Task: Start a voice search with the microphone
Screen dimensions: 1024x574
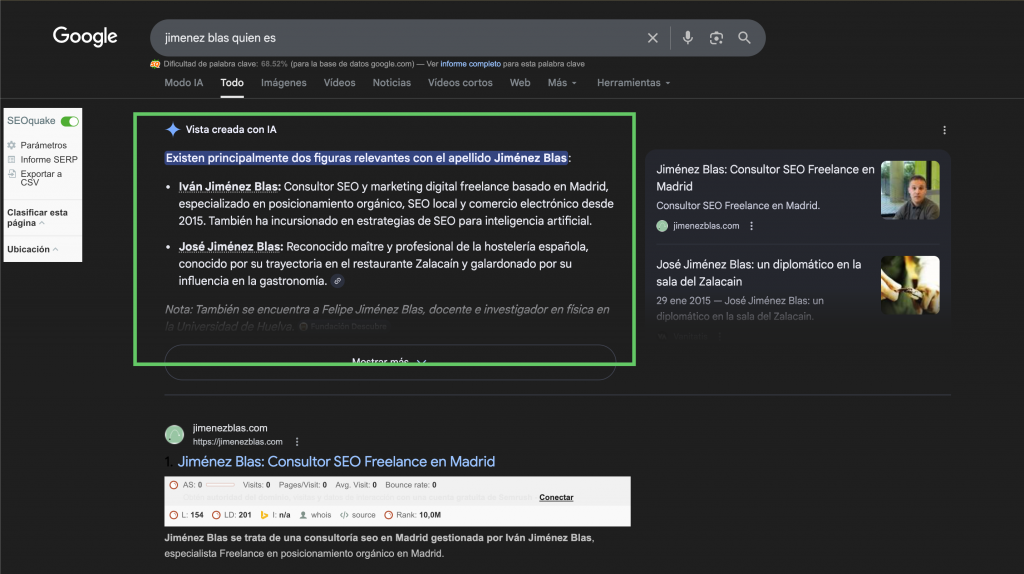Action: (688, 38)
